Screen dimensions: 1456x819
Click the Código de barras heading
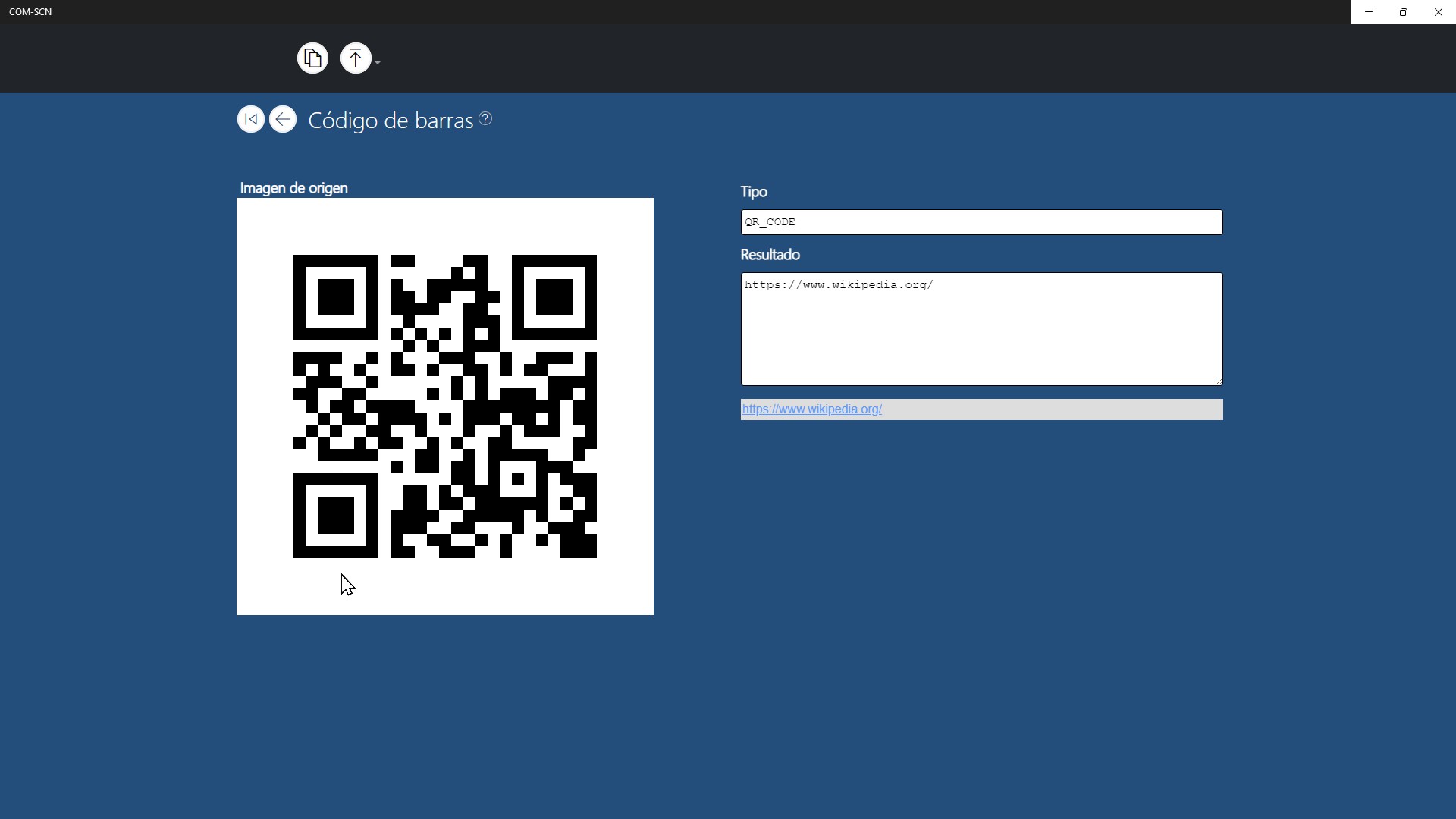[x=391, y=121]
